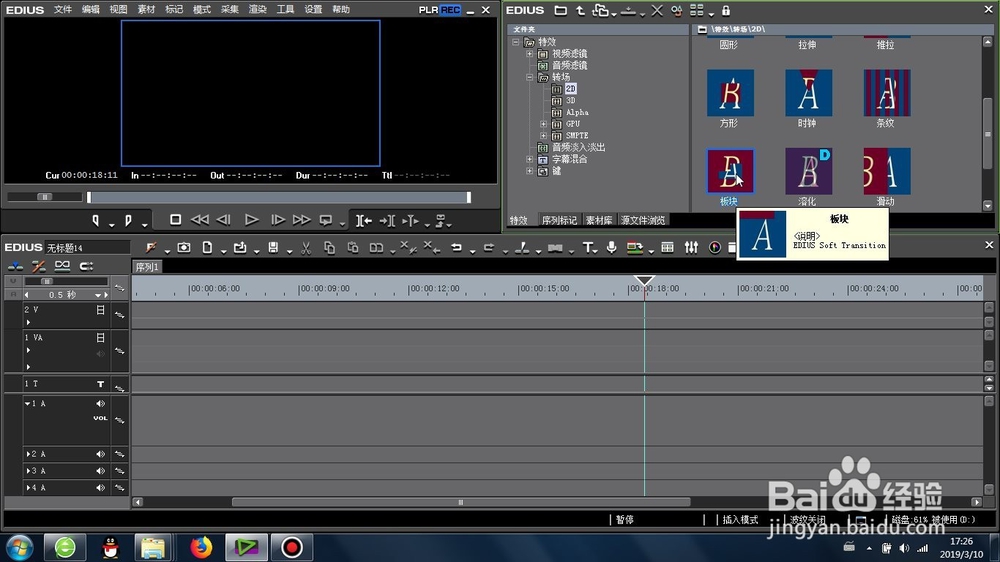Image resolution: width=1000 pixels, height=562 pixels.
Task: Click the set default transition icon
Action: [x=555, y=248]
